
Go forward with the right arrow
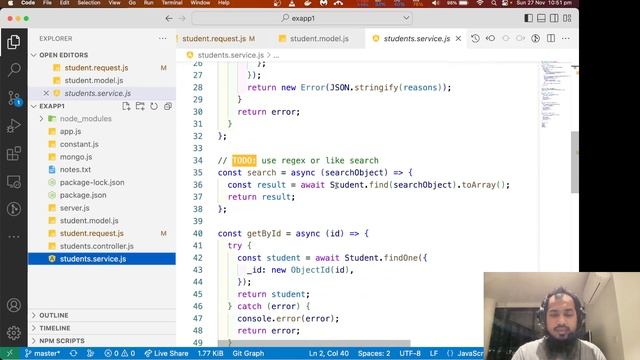182,18
